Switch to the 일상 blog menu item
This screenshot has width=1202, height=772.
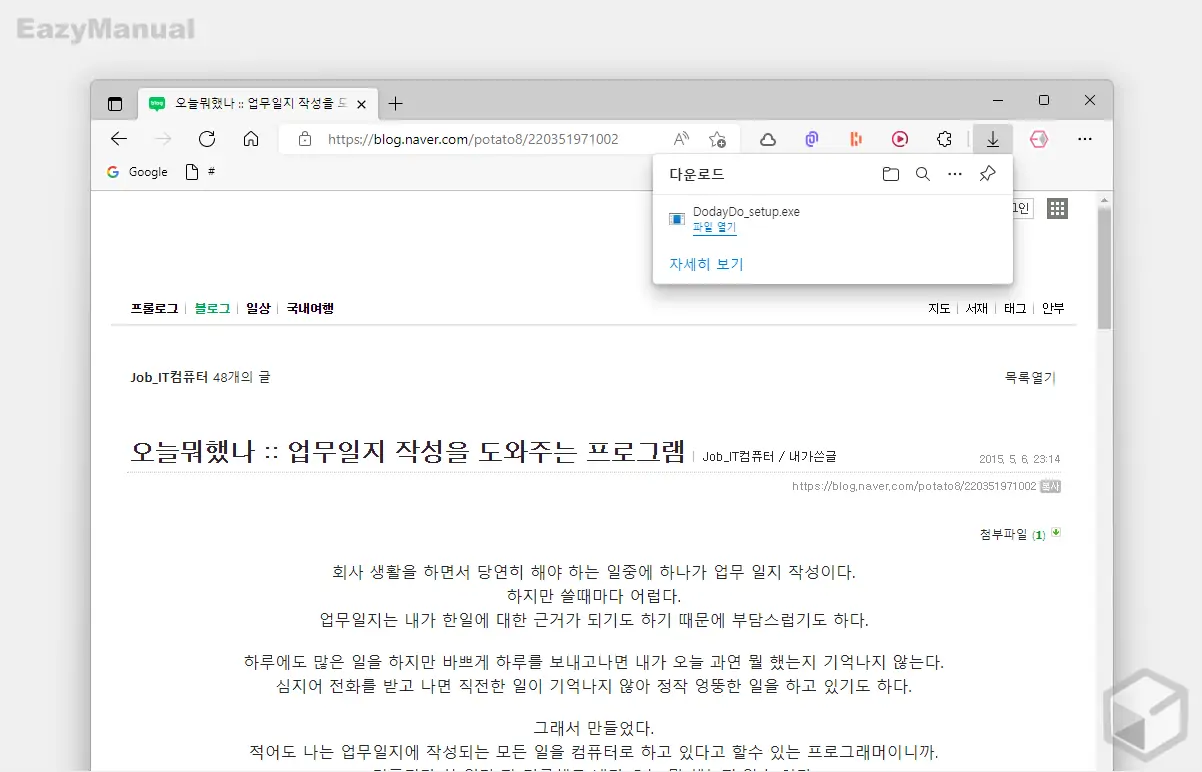pos(258,308)
